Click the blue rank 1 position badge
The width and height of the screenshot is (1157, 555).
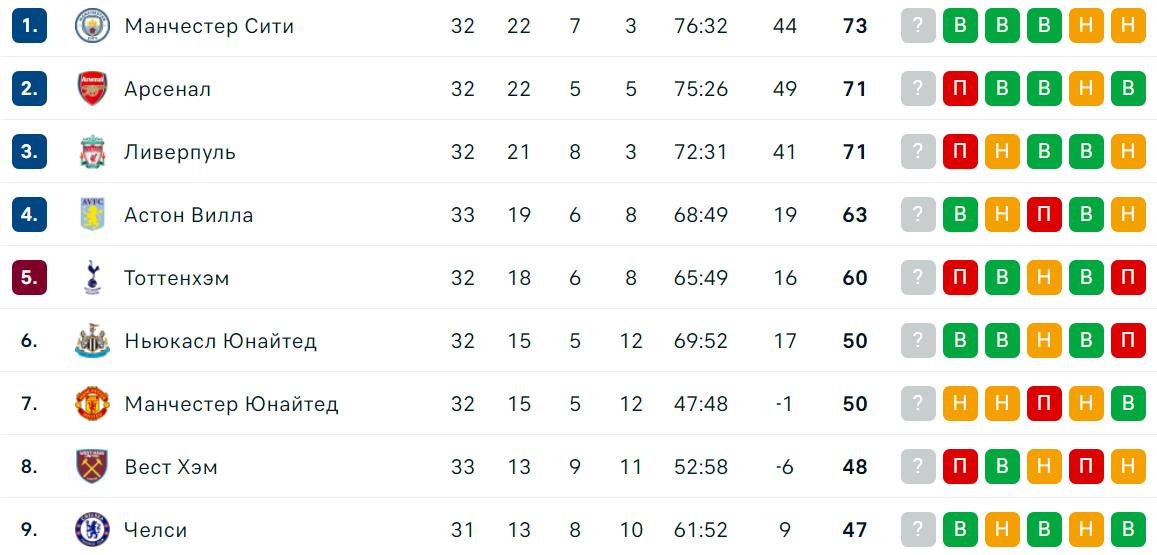30,27
